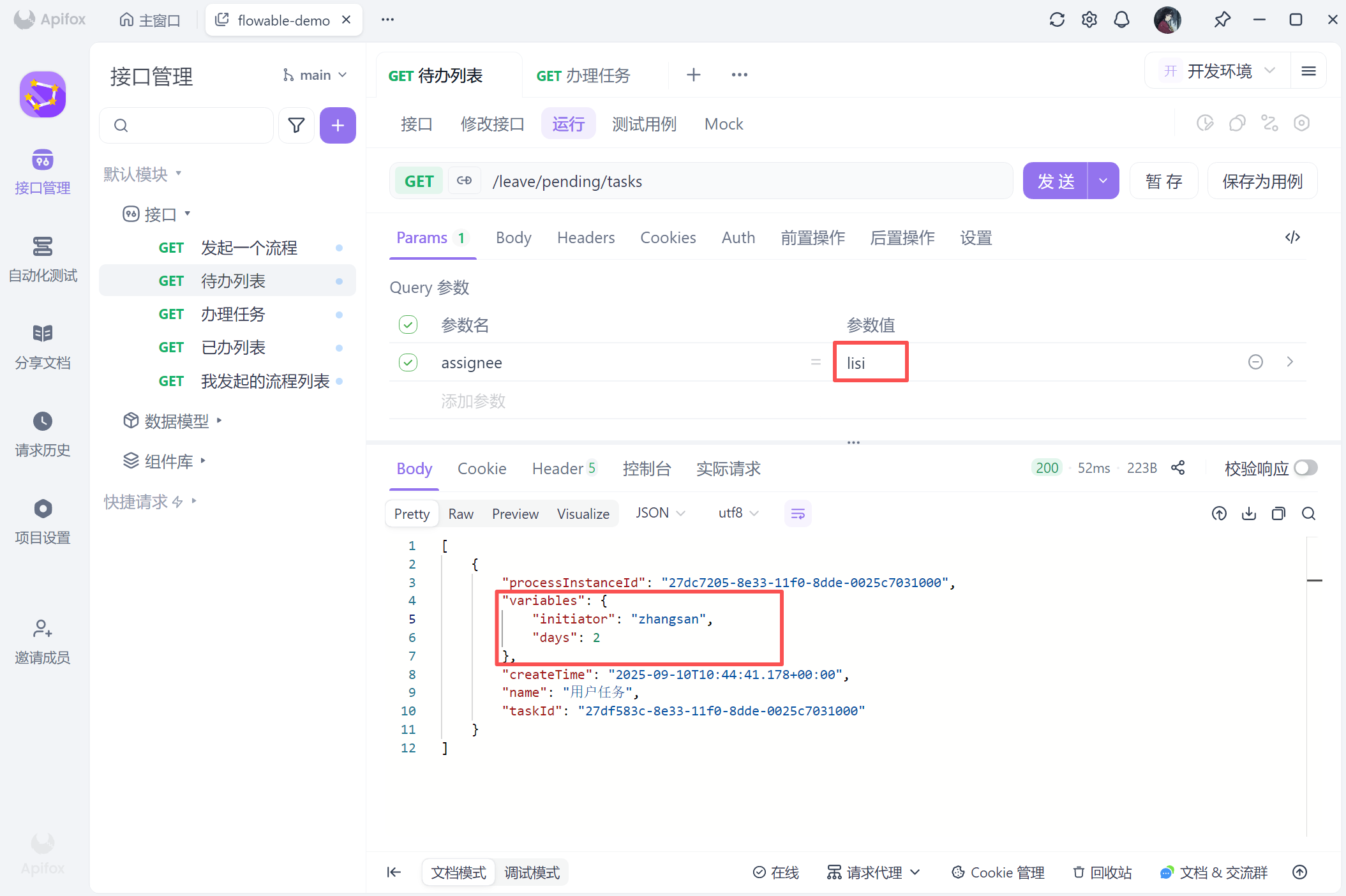Click the save as test case button

coord(1262,181)
